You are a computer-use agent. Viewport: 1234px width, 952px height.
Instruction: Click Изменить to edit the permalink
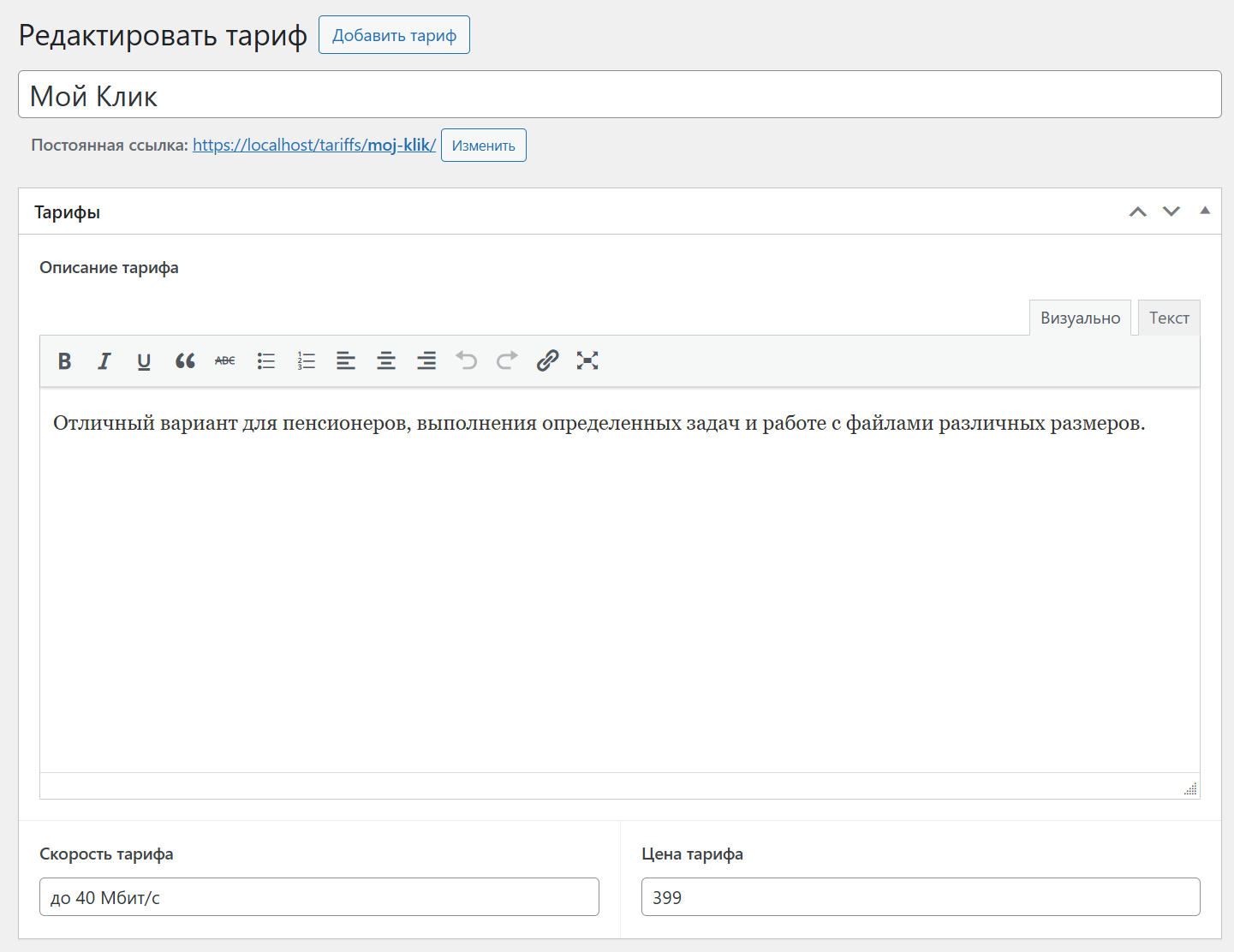(484, 146)
